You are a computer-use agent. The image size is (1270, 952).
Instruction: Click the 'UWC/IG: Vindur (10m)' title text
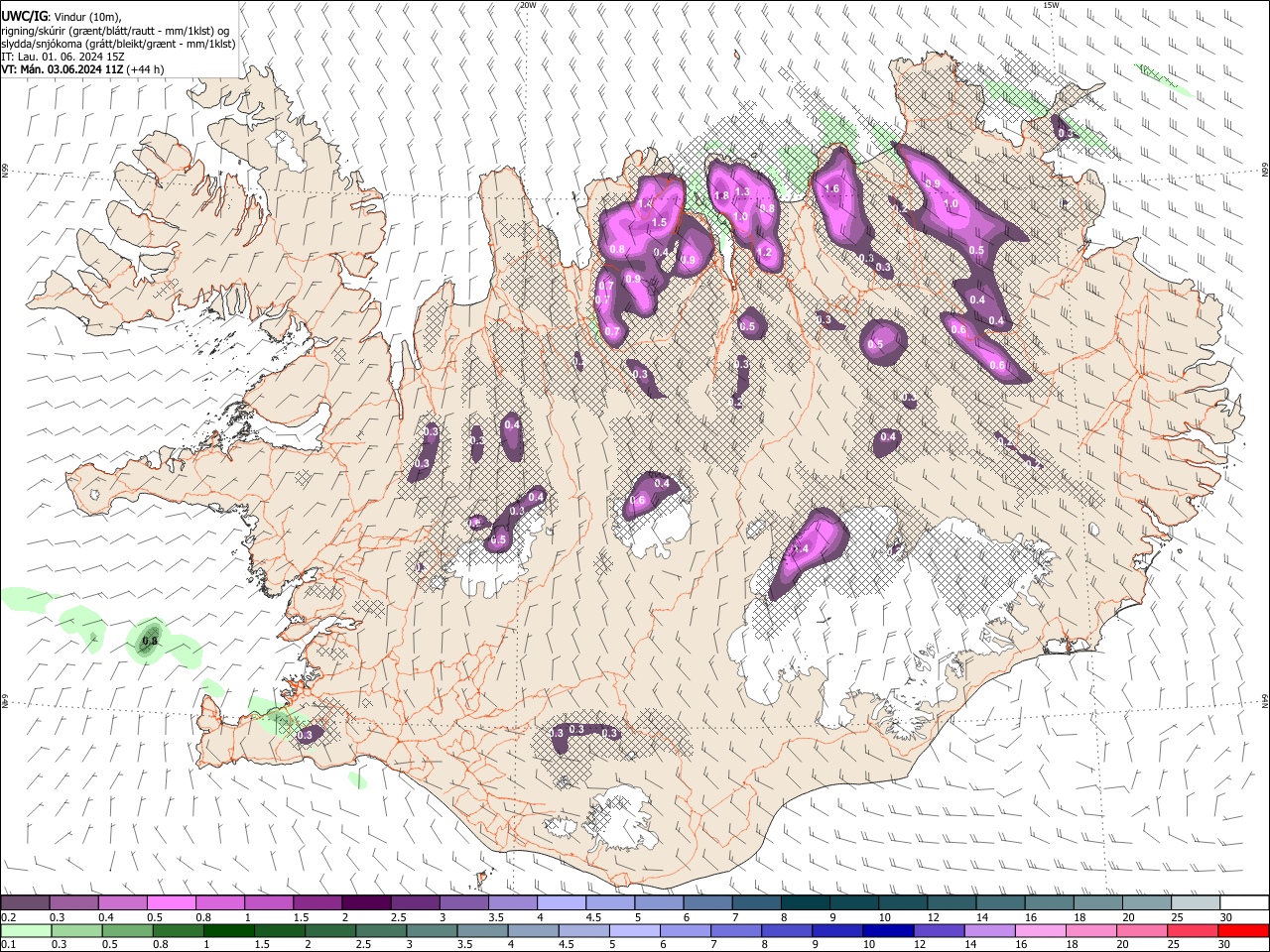62,17
